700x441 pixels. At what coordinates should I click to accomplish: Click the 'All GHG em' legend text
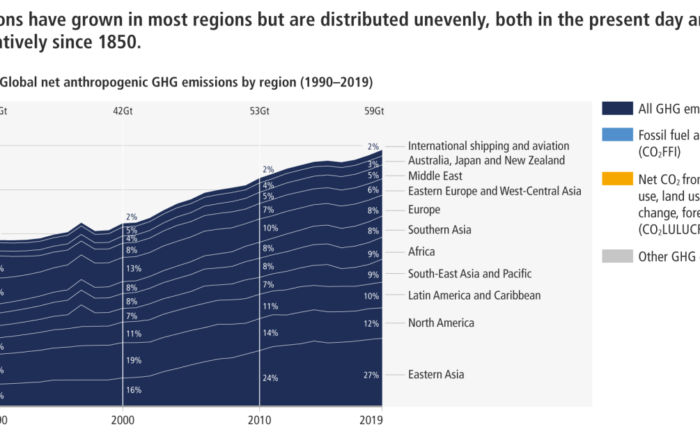tap(669, 109)
